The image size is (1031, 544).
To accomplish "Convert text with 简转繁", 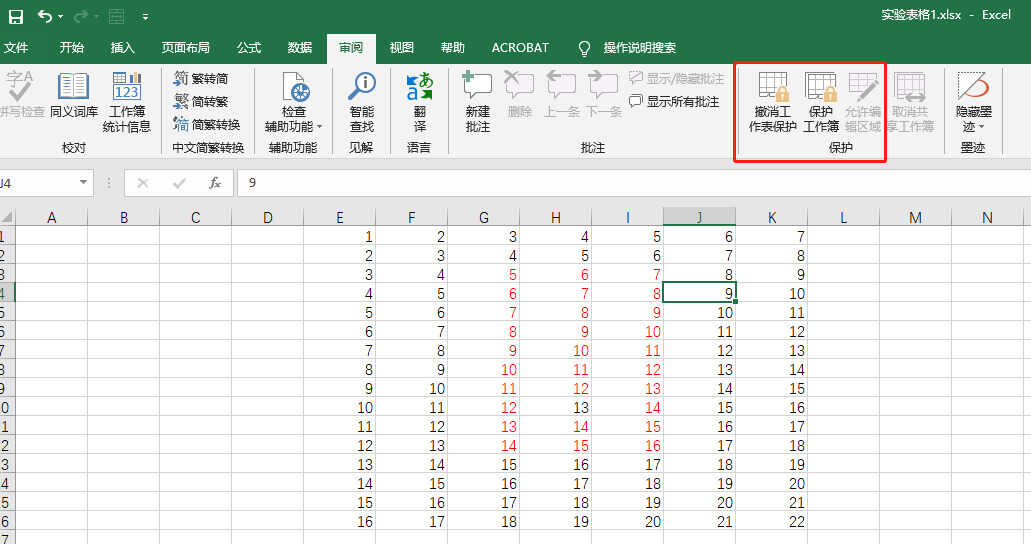I will pyautogui.click(x=201, y=101).
